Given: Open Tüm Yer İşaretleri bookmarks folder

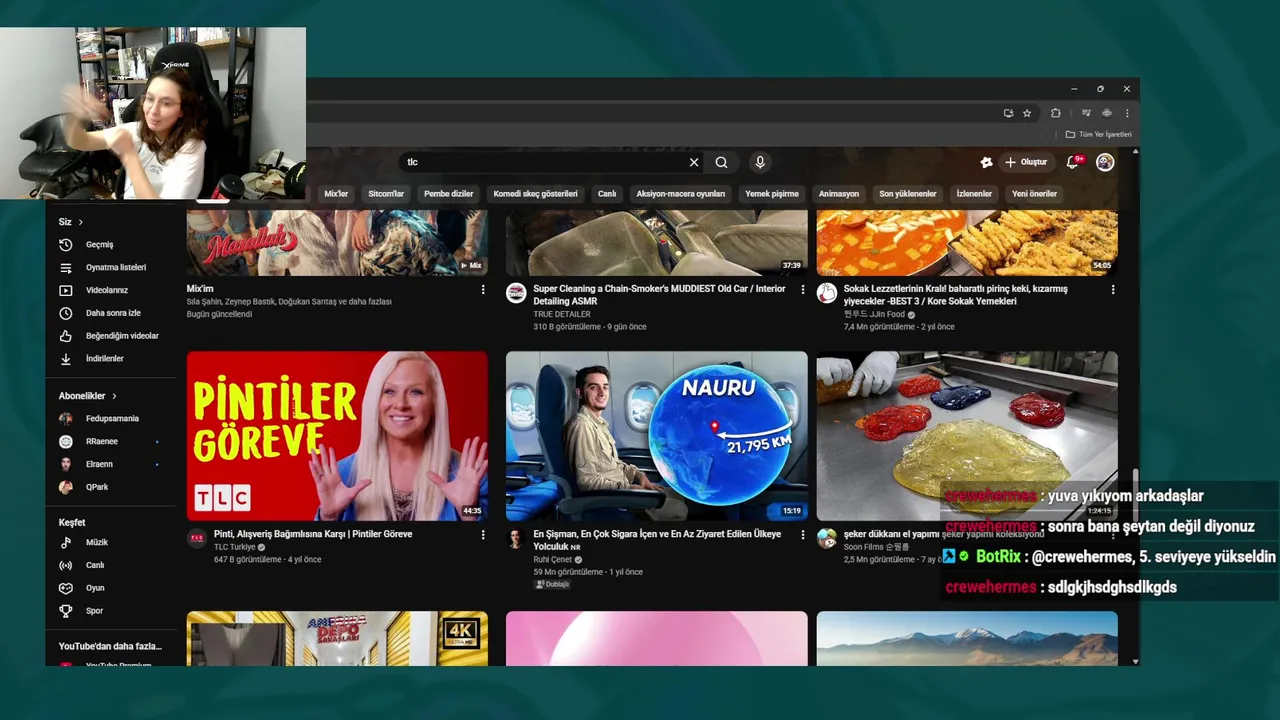Looking at the screenshot, I should click(1098, 134).
